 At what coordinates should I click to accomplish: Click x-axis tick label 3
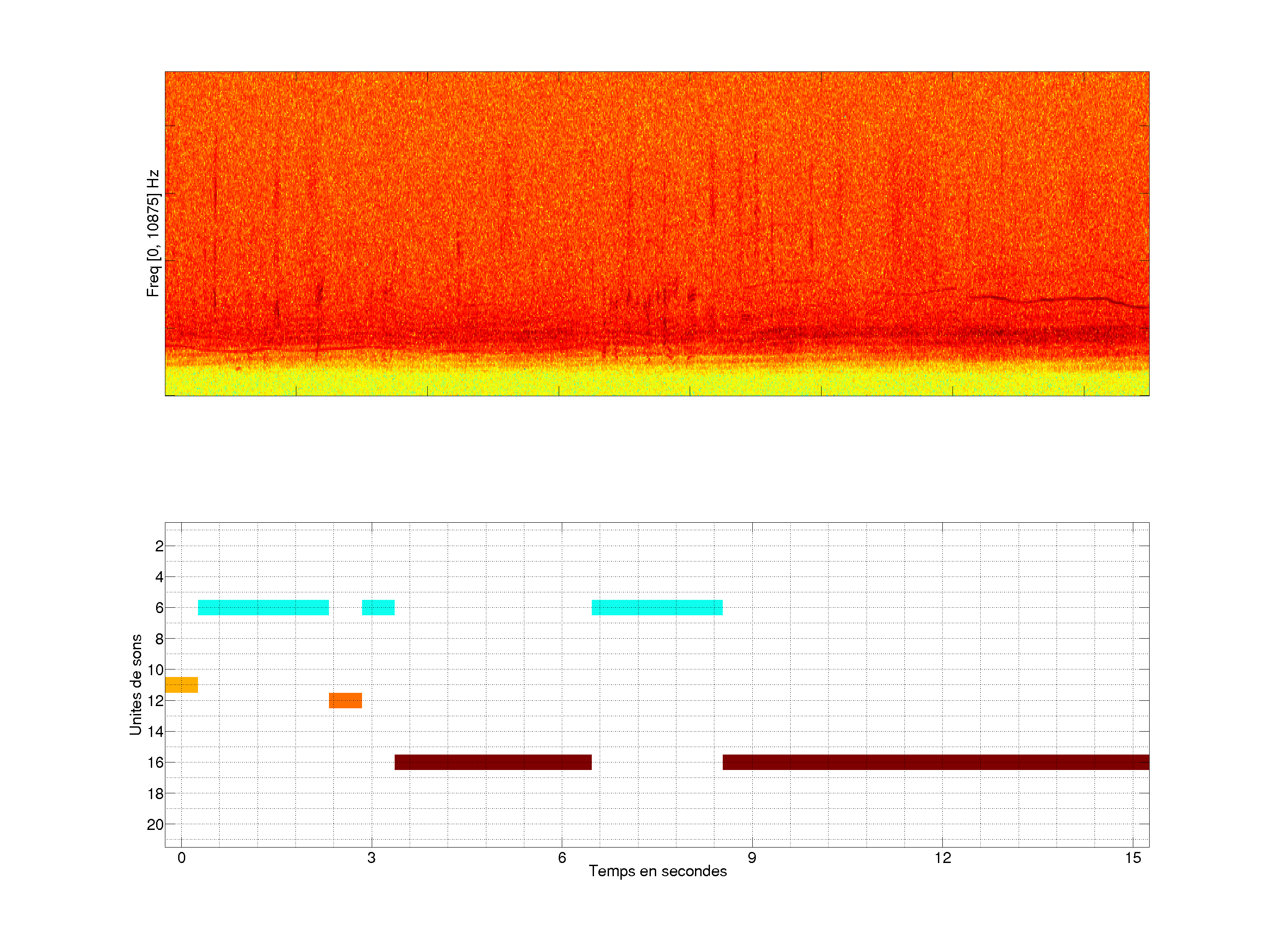371,858
